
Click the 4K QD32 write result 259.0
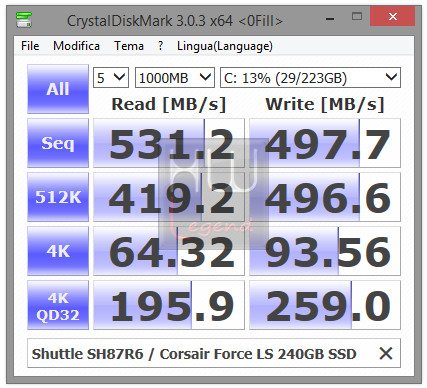(325, 305)
